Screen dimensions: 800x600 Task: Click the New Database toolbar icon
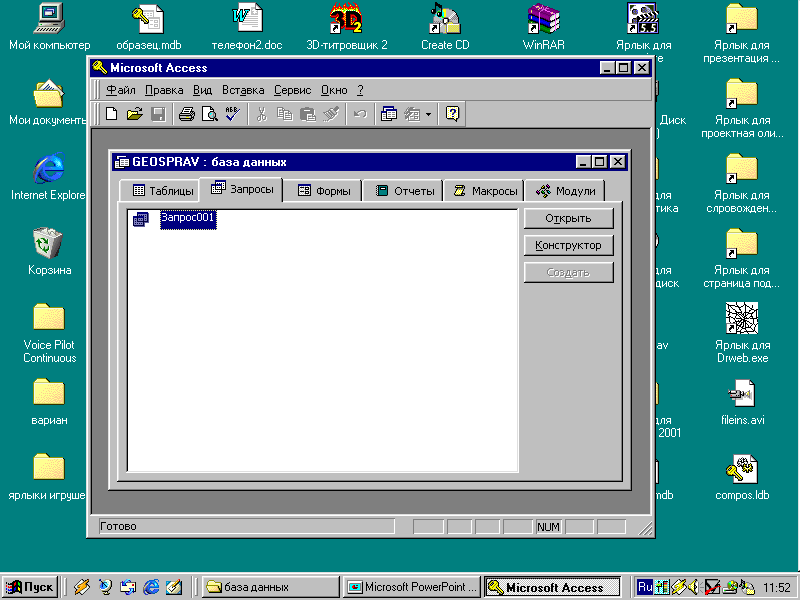(111, 114)
